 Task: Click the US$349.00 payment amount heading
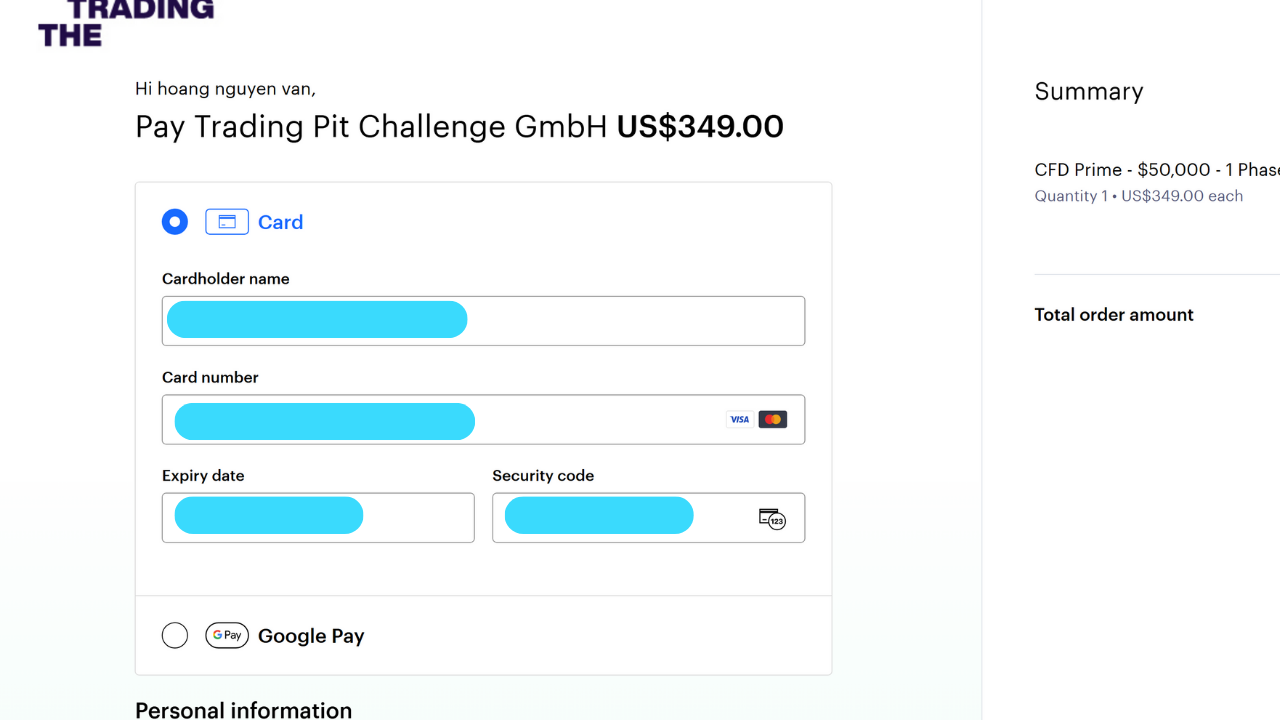pyautogui.click(x=700, y=127)
